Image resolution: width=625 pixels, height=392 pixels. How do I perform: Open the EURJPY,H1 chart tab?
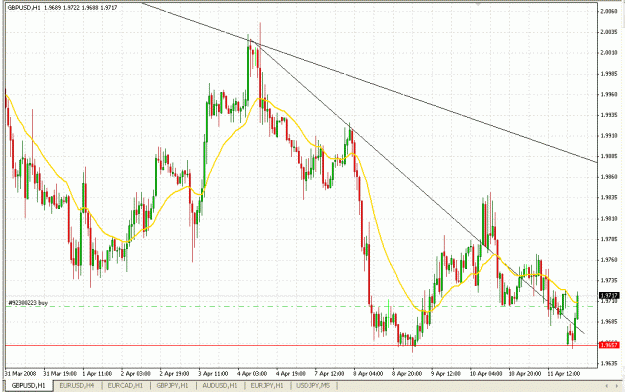pyautogui.click(x=267, y=386)
